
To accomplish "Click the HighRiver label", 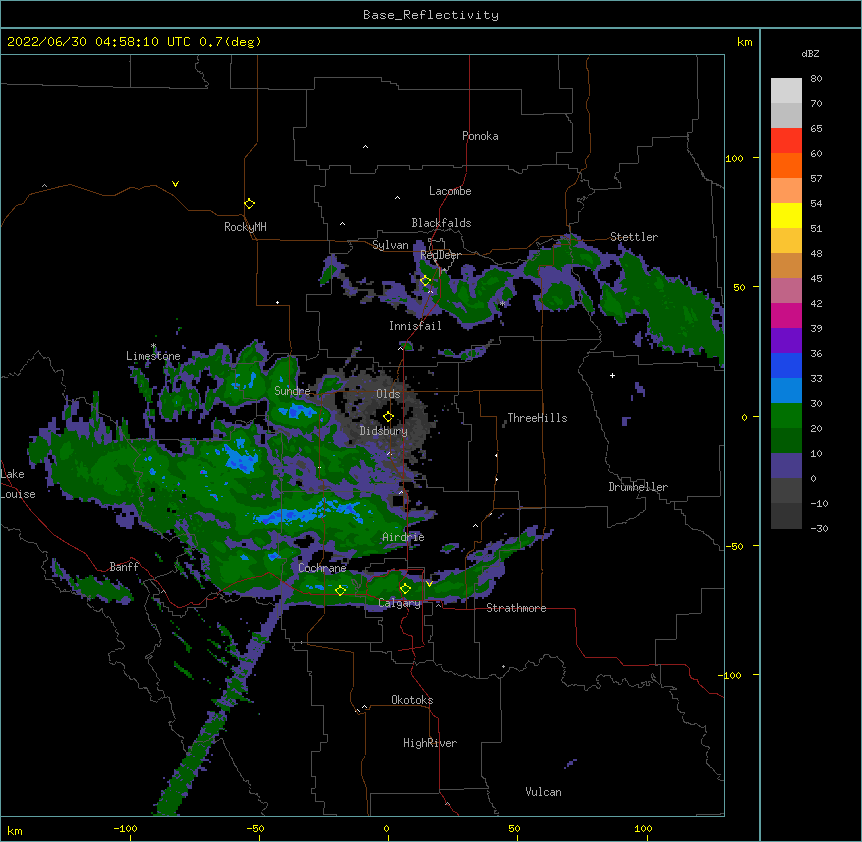I will [430, 743].
